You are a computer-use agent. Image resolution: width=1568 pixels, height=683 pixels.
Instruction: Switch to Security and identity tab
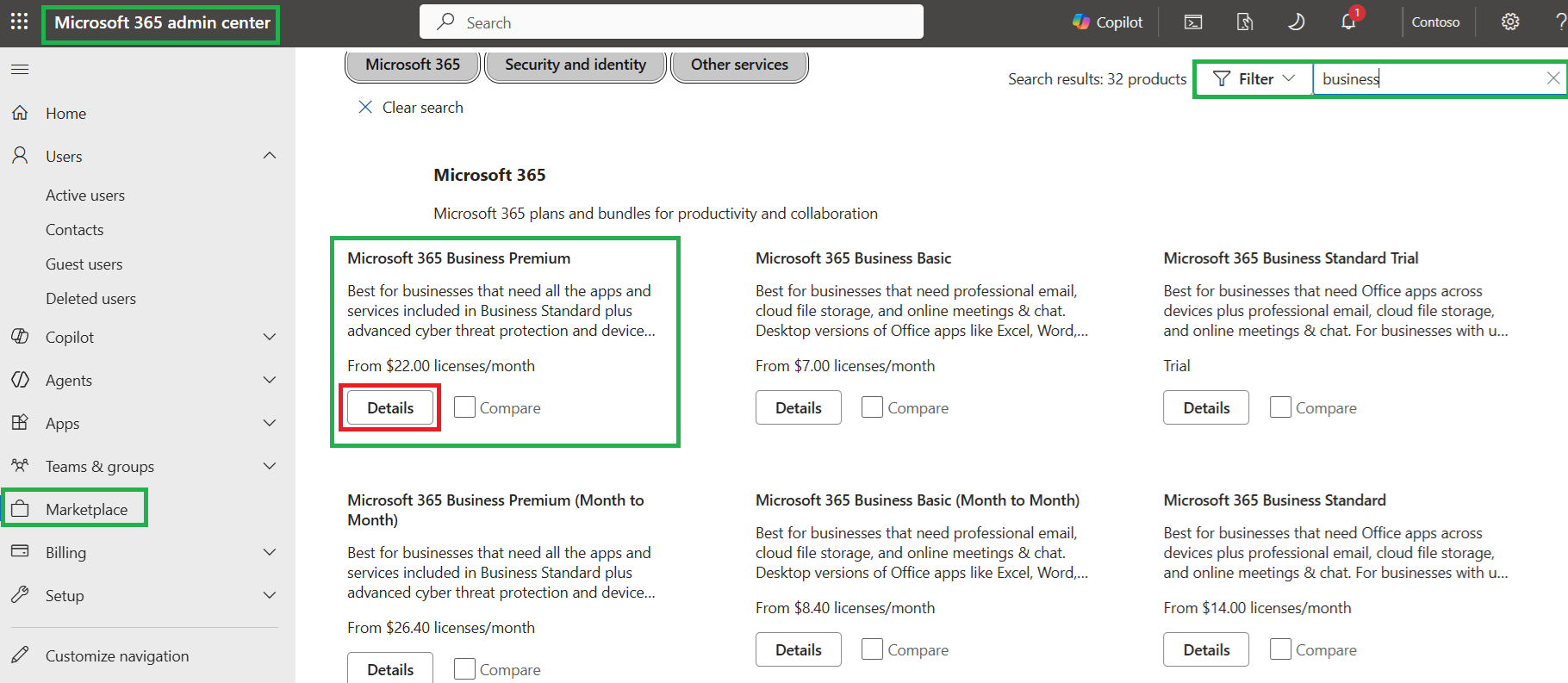[x=576, y=65]
